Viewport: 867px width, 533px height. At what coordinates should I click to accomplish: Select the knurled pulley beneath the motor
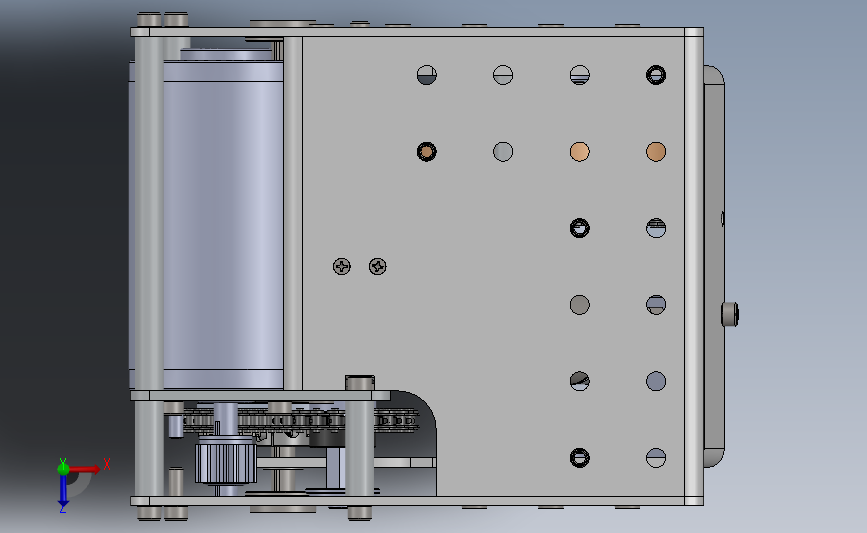226,463
